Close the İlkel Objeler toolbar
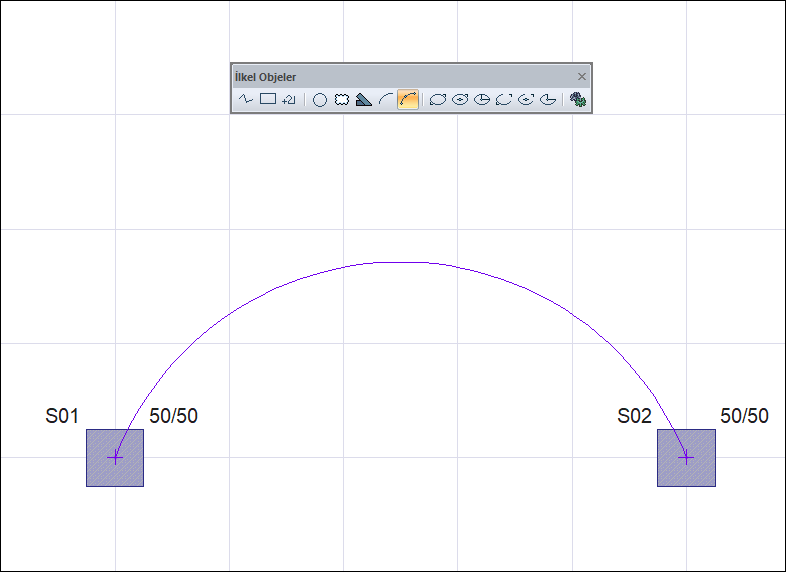 click(581, 77)
